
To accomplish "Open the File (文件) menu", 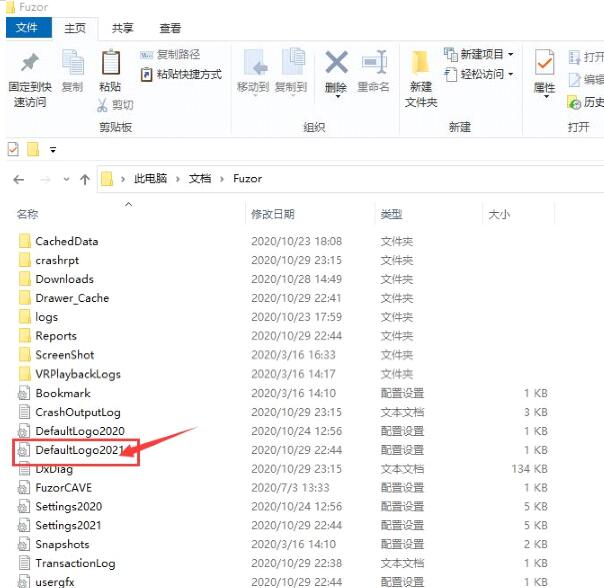I will (x=25, y=29).
